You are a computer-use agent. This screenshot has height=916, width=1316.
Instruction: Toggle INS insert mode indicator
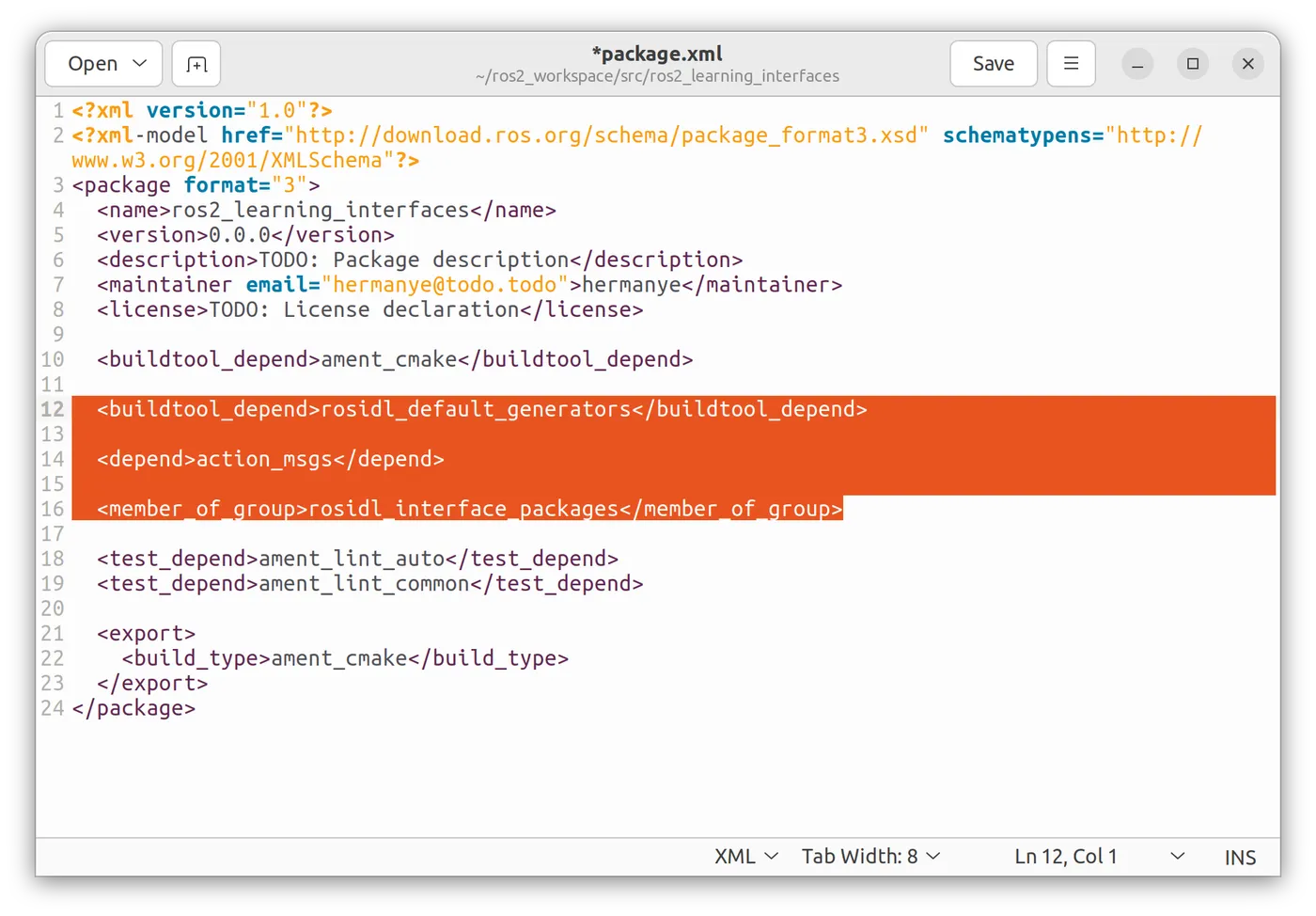point(1240,858)
